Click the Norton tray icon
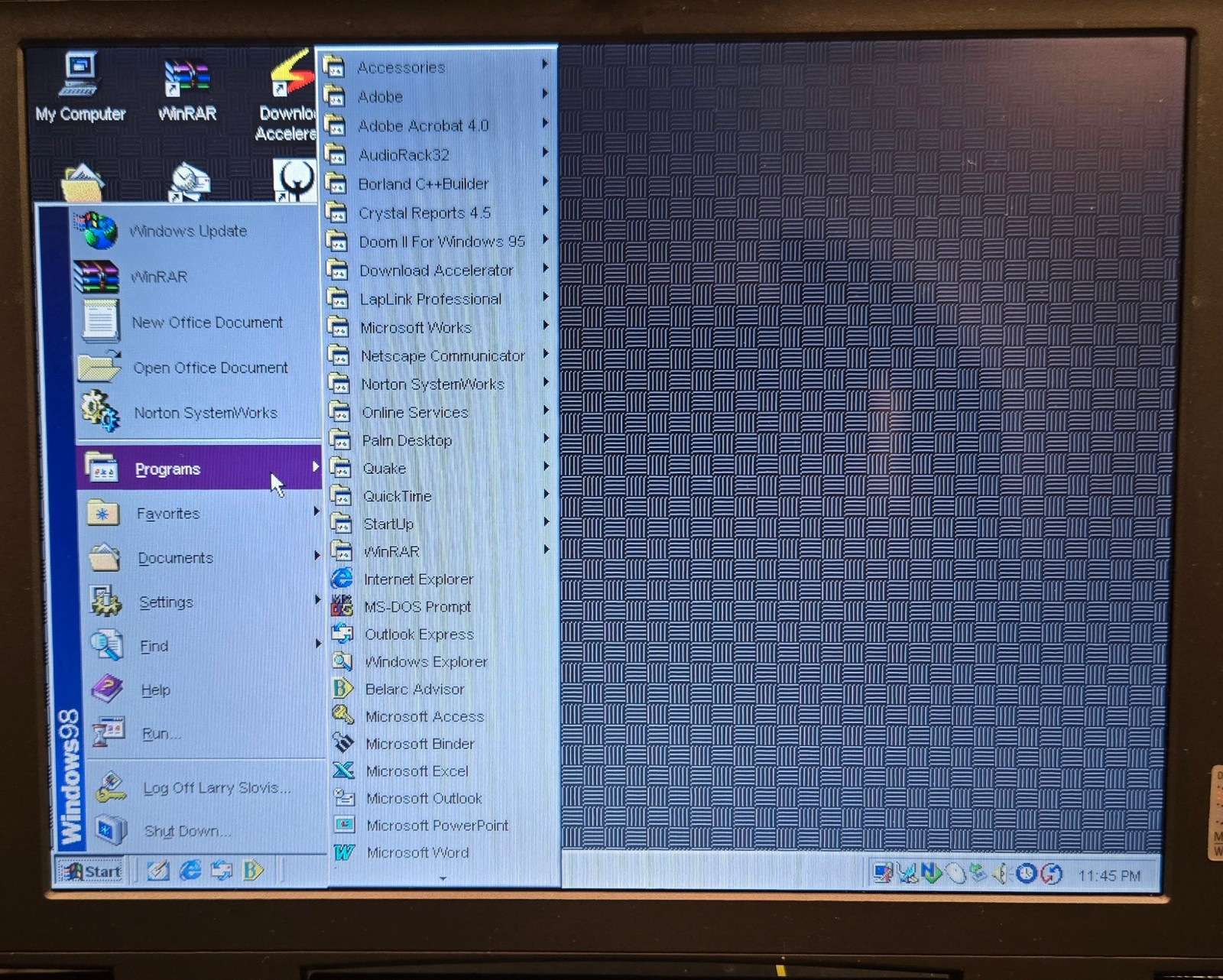1223x980 pixels. pyautogui.click(x=931, y=873)
